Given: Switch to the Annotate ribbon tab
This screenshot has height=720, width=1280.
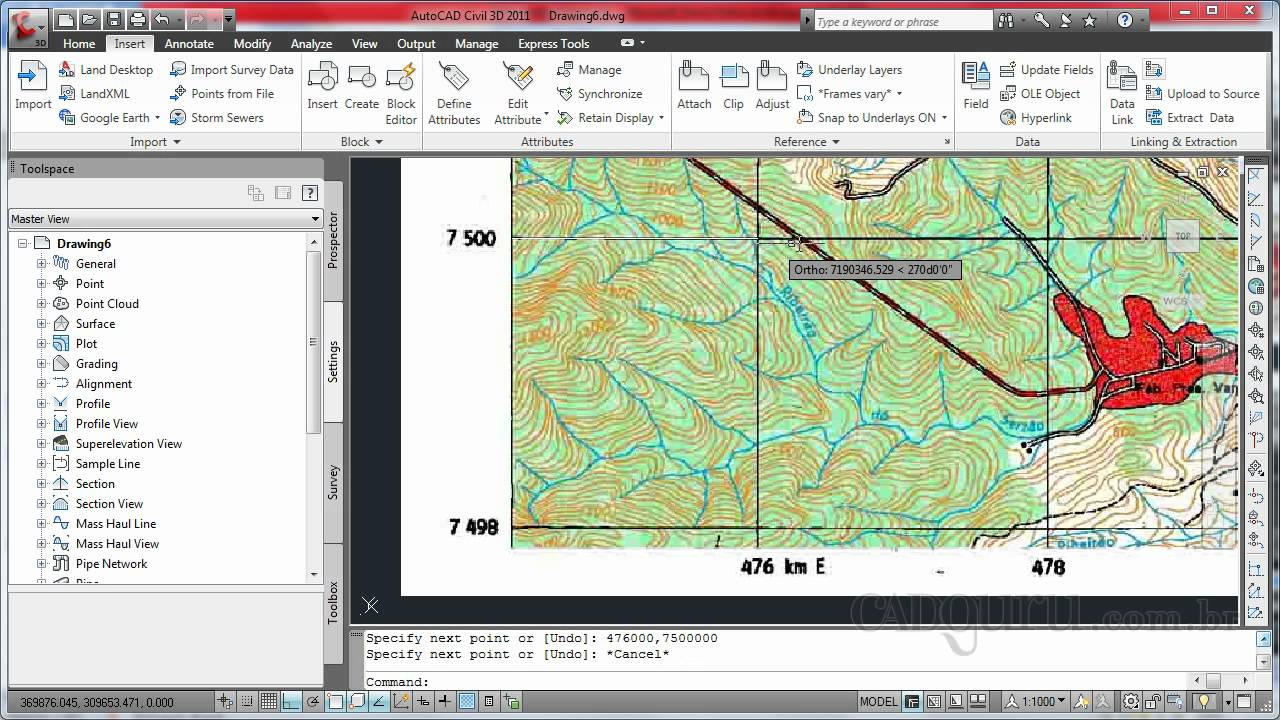Looking at the screenshot, I should pyautogui.click(x=189, y=44).
